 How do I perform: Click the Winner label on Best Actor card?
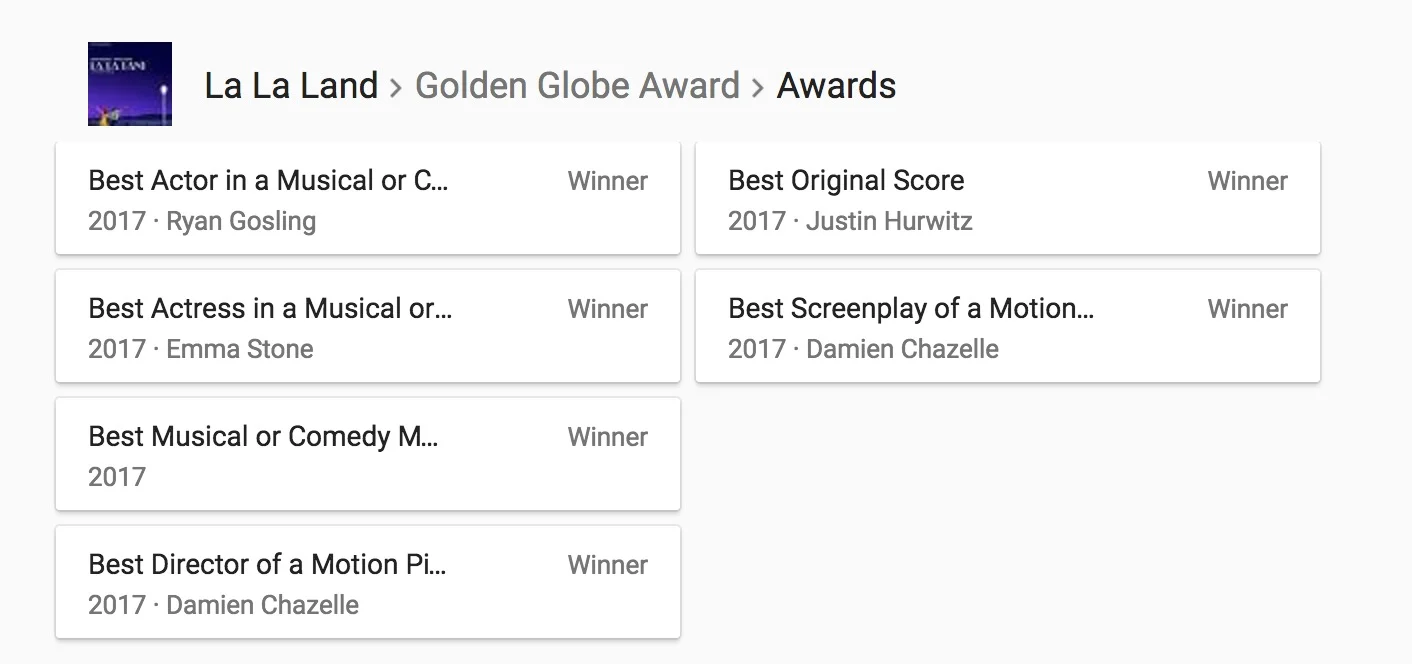607,181
